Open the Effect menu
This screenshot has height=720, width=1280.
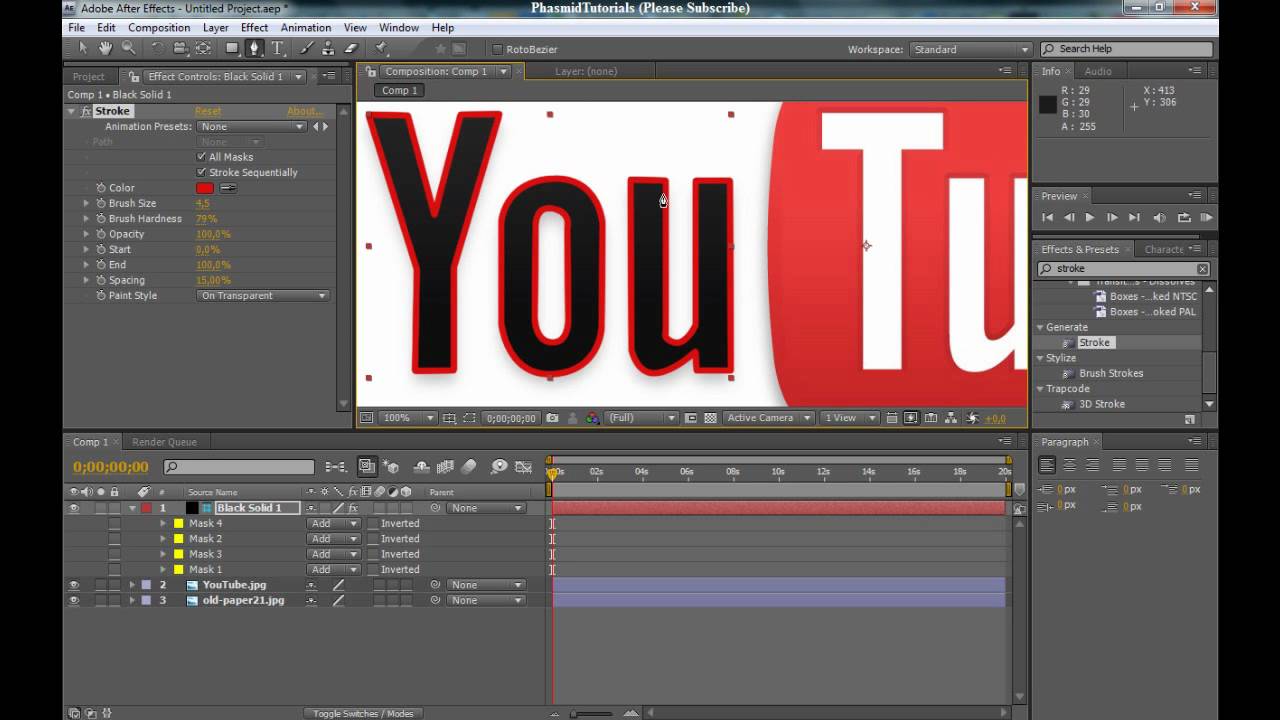pos(254,27)
